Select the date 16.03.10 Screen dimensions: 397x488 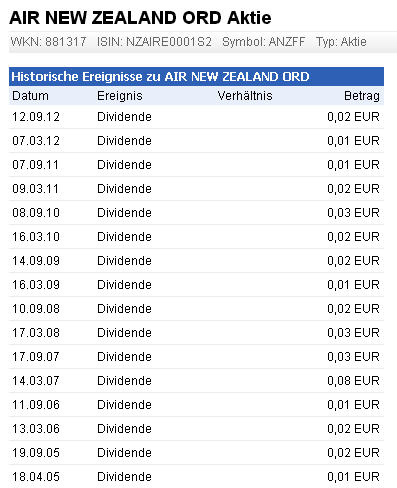36,237
